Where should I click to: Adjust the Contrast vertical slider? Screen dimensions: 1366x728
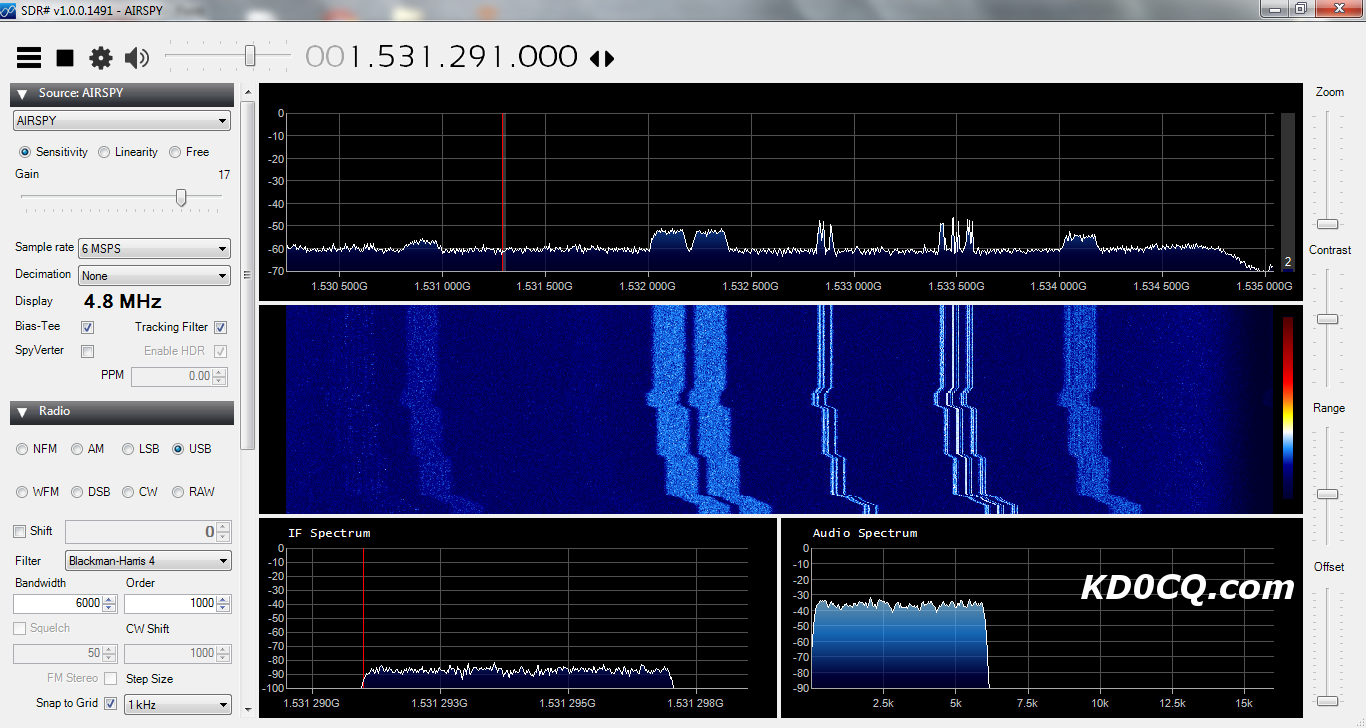point(1327,319)
